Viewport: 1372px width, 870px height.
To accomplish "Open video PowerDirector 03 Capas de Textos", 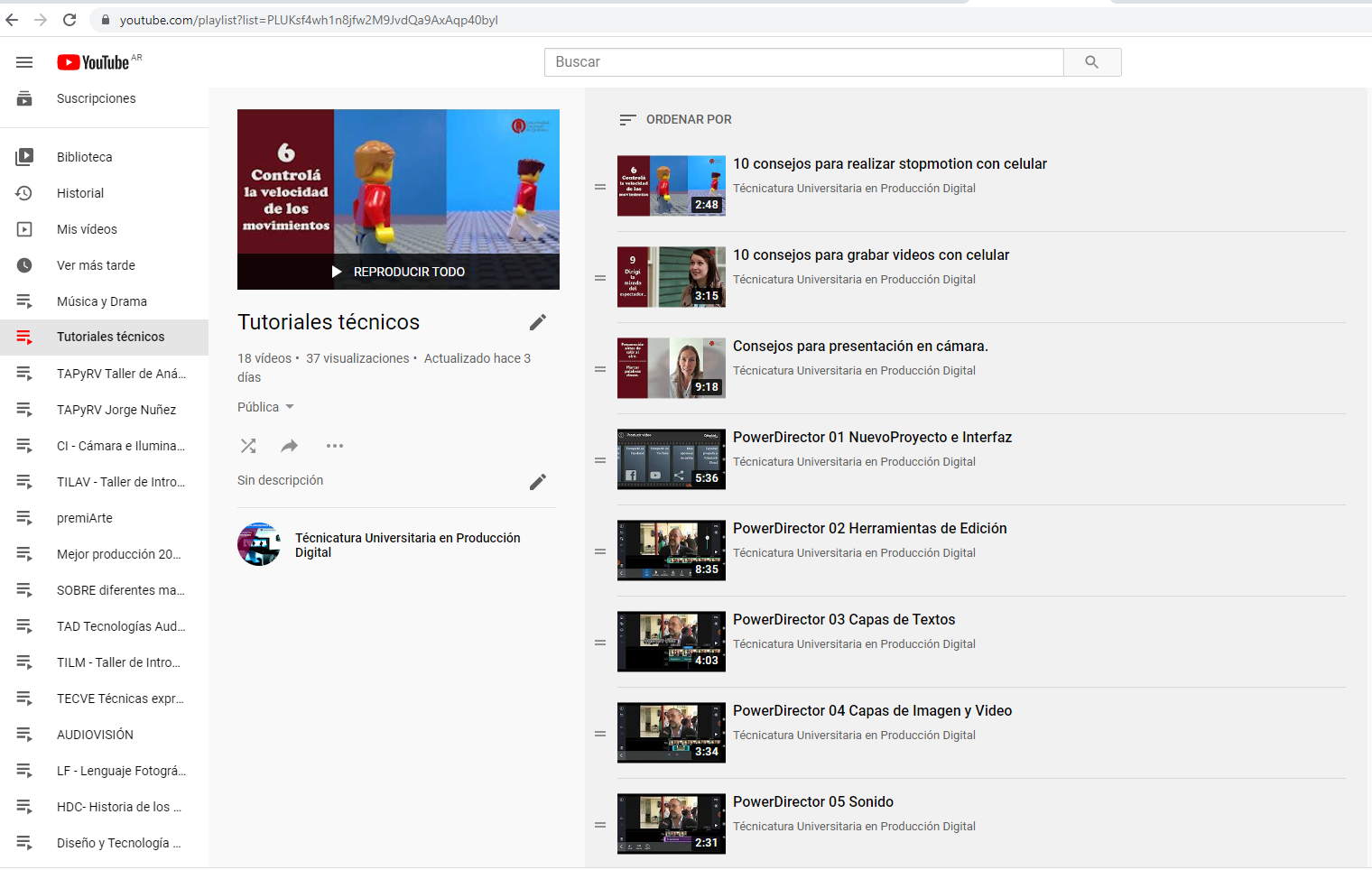I will coord(843,620).
